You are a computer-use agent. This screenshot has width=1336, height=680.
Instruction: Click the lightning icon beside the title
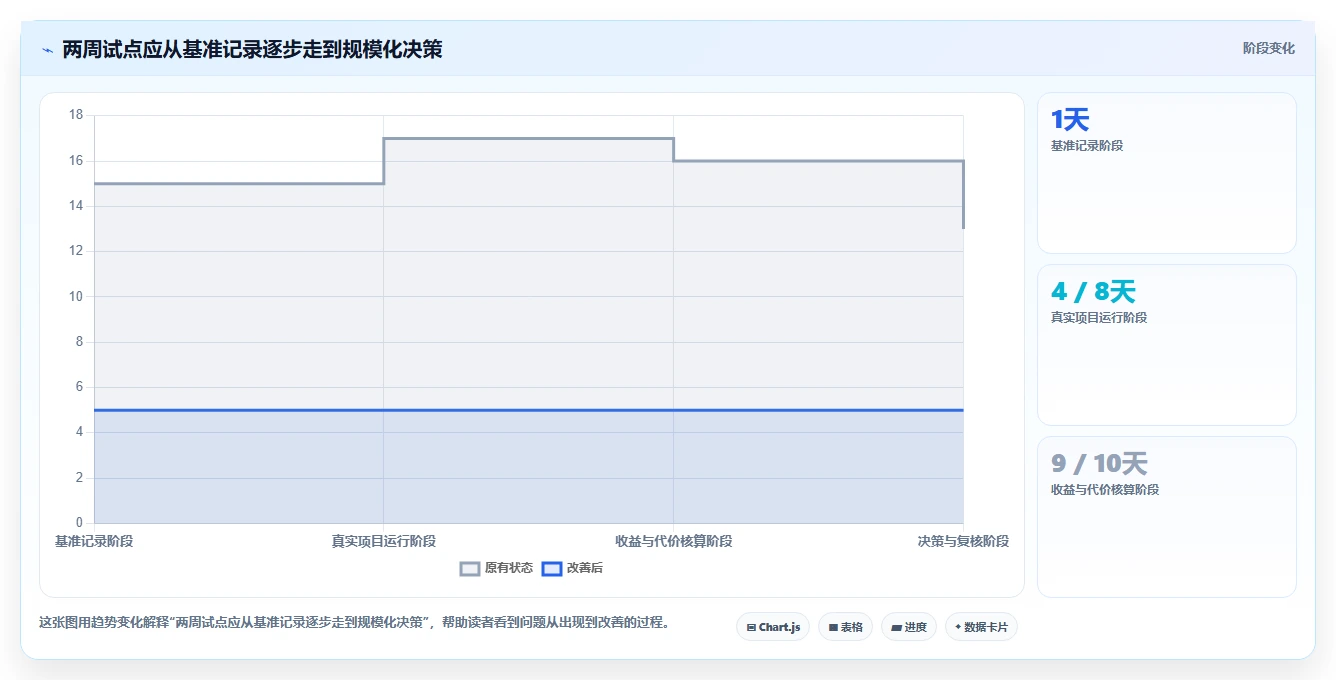point(47,50)
